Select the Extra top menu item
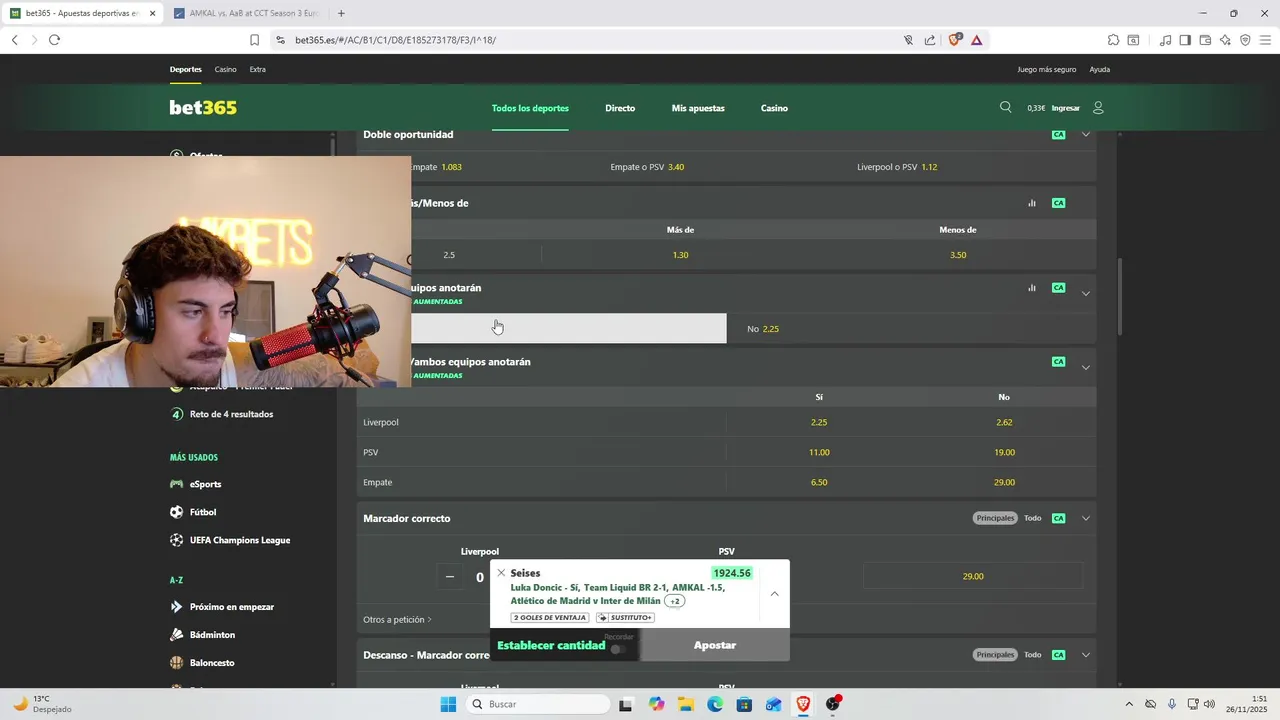Screen dimensions: 1280x720 point(258,70)
